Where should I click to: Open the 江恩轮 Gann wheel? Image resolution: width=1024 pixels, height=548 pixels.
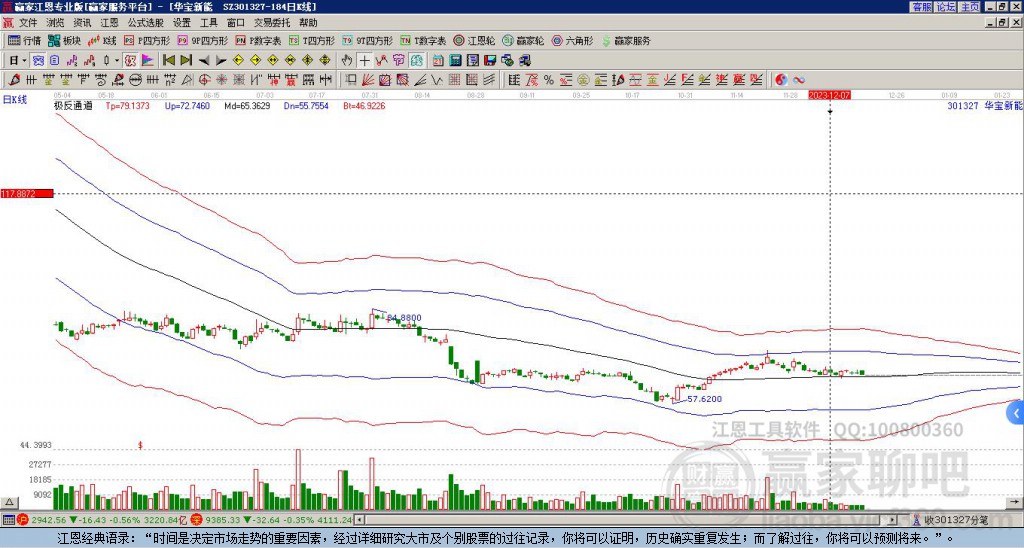[474, 40]
